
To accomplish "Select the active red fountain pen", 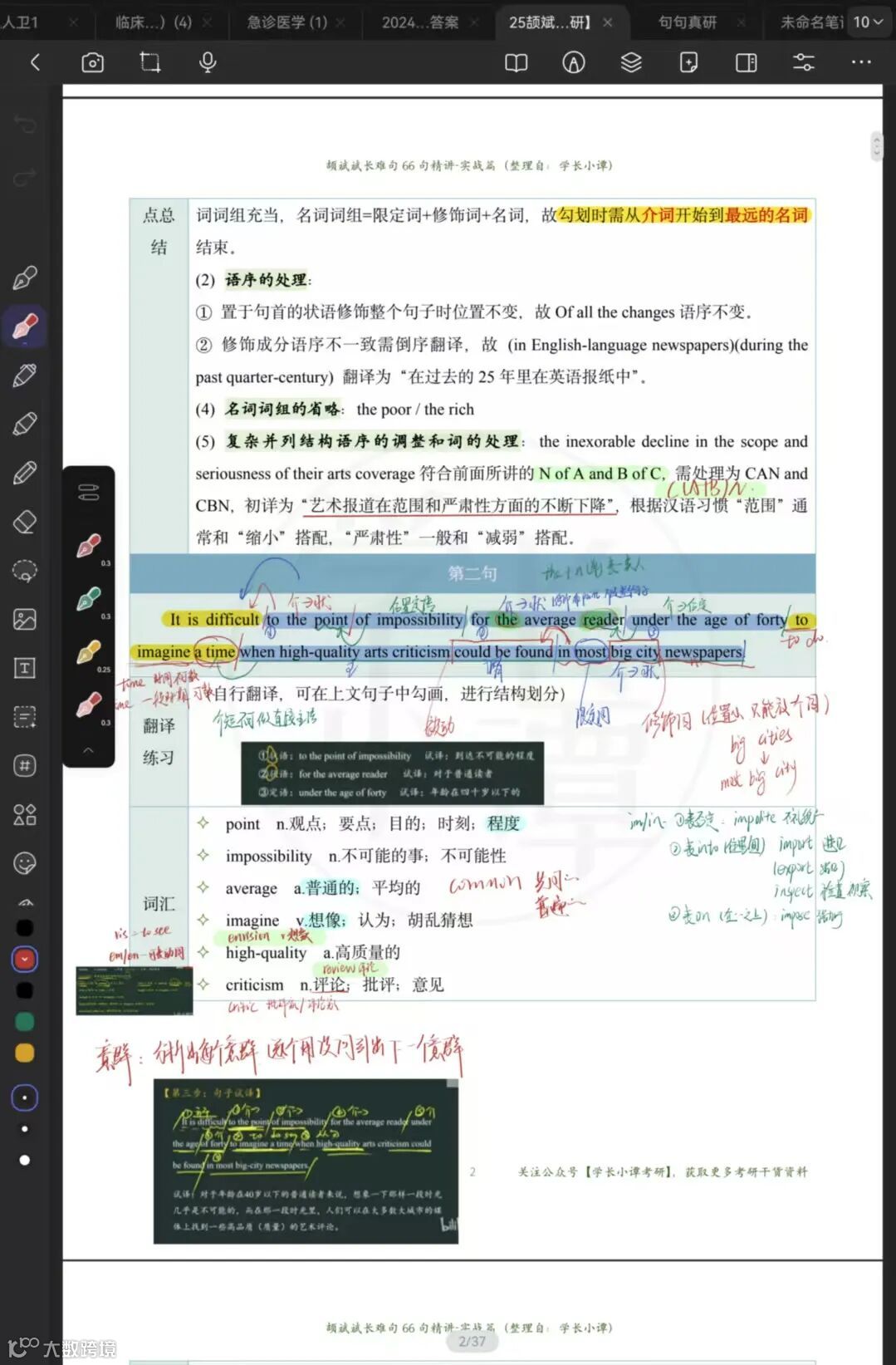I will pyautogui.click(x=25, y=327).
